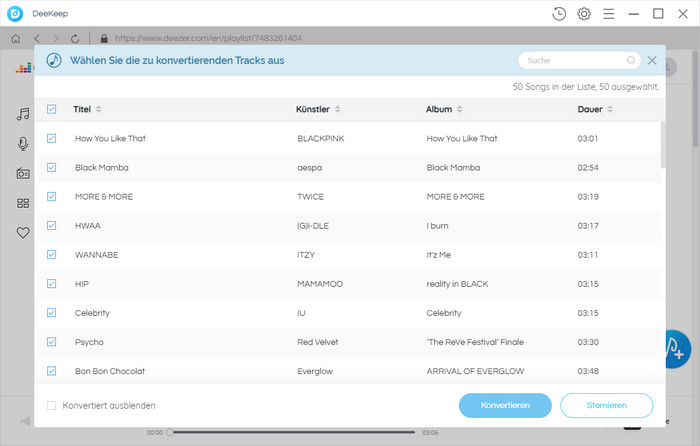Image resolution: width=700 pixels, height=446 pixels.
Task: Click the DeeKeep logo icon
Action: pyautogui.click(x=15, y=14)
